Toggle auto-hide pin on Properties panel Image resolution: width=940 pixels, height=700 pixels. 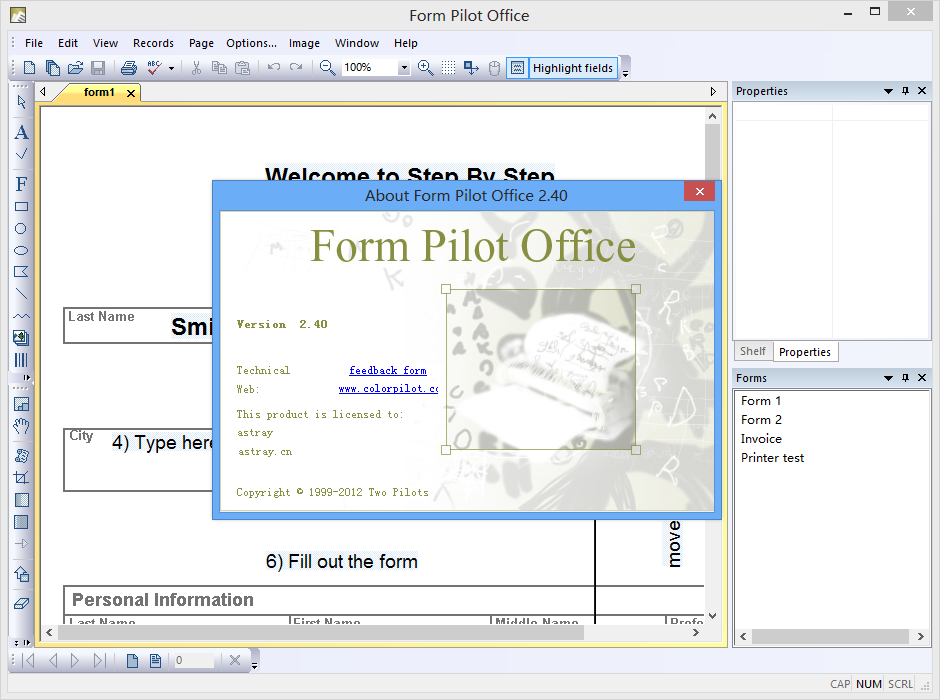(x=905, y=91)
